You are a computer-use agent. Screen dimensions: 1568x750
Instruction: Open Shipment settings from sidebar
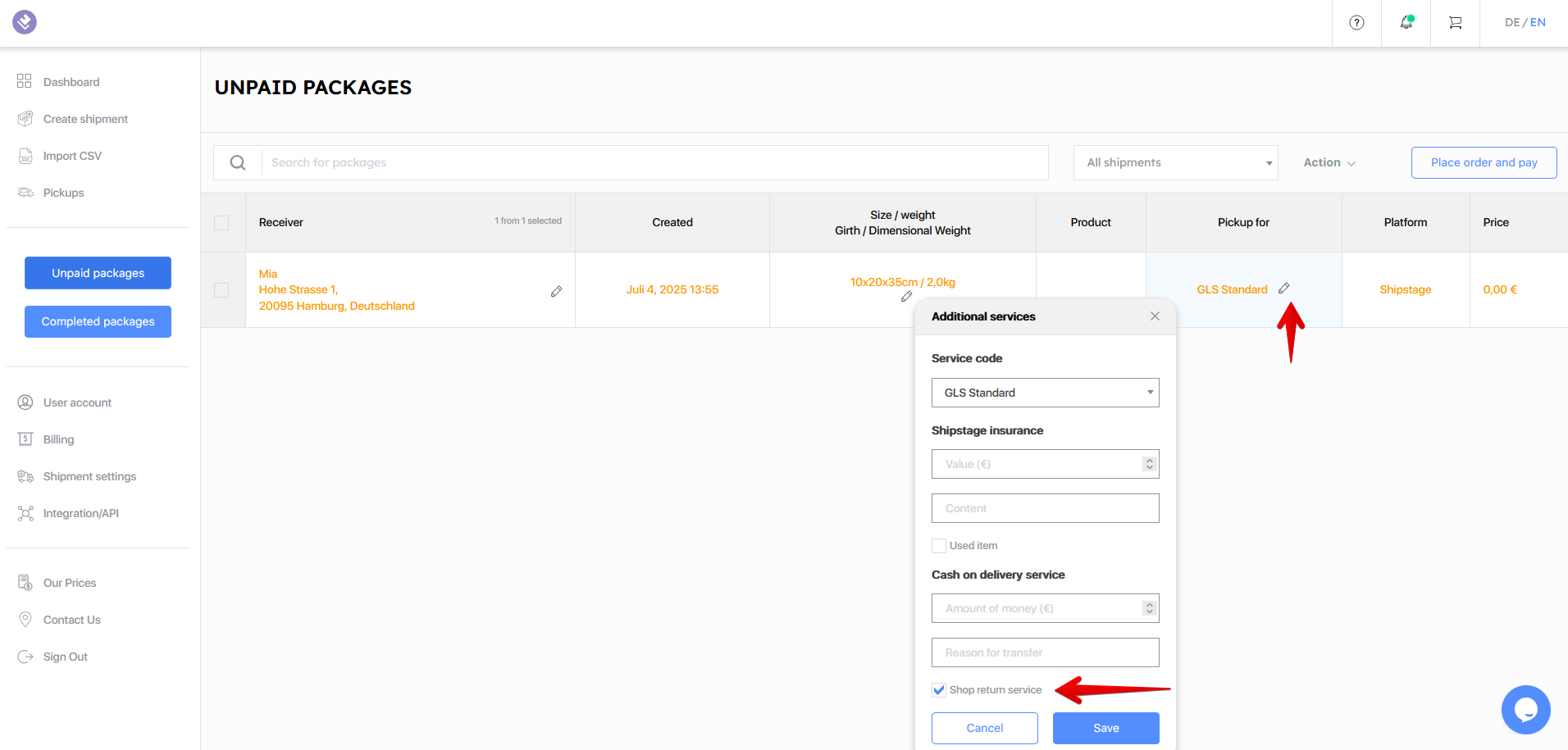tap(89, 476)
